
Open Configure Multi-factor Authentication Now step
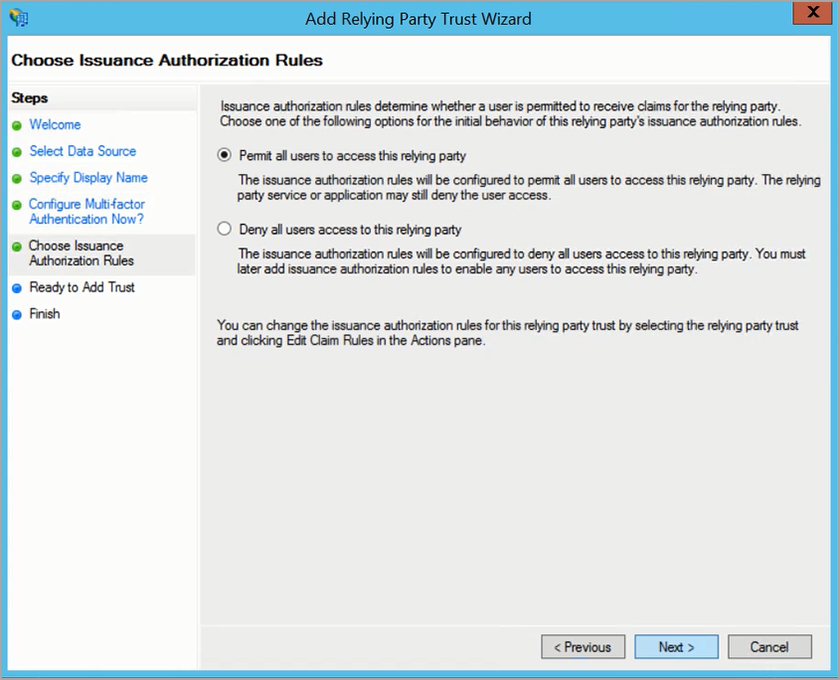(86, 211)
